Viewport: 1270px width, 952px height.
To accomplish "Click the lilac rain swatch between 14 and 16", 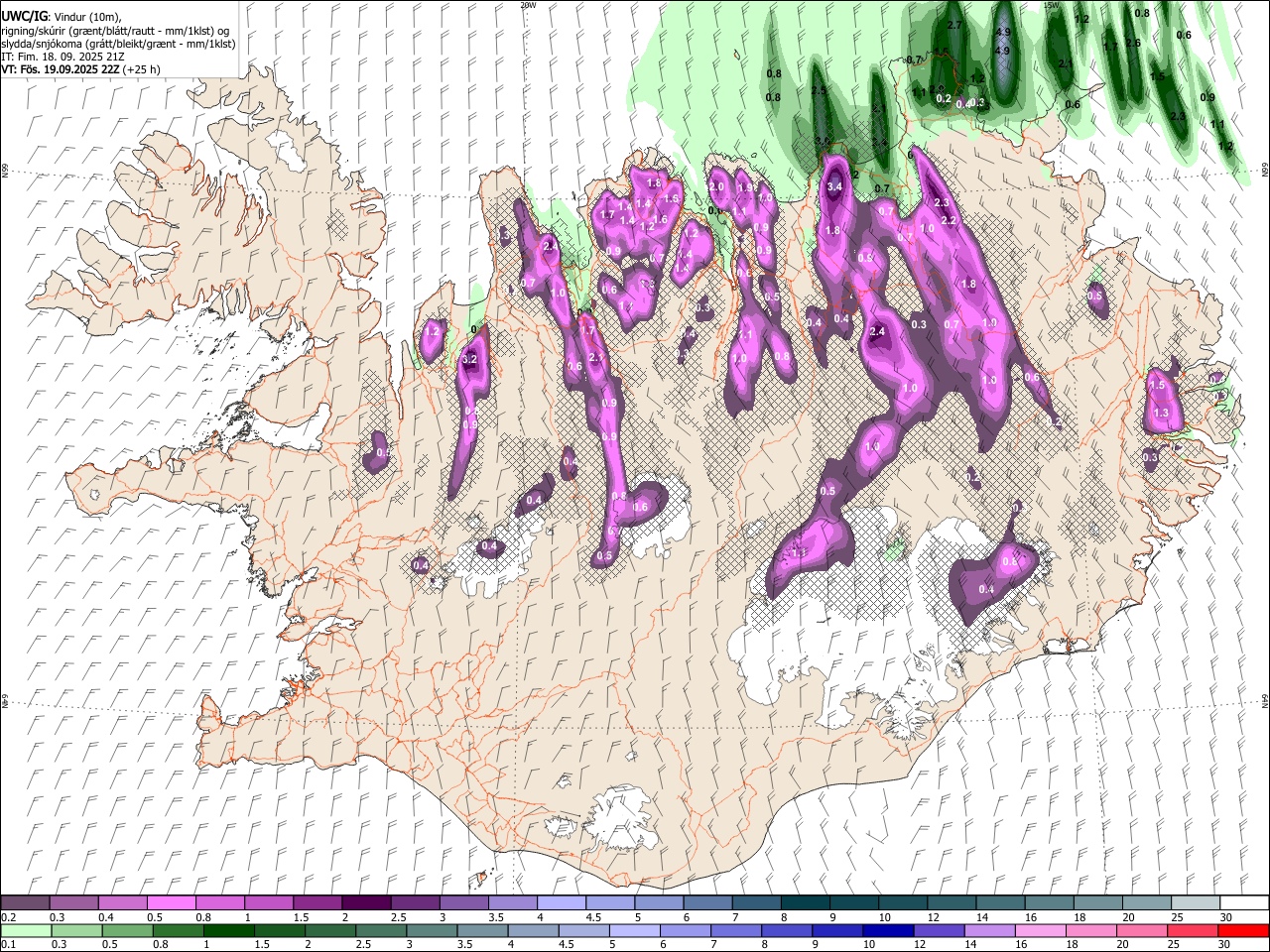I will [x=990, y=930].
